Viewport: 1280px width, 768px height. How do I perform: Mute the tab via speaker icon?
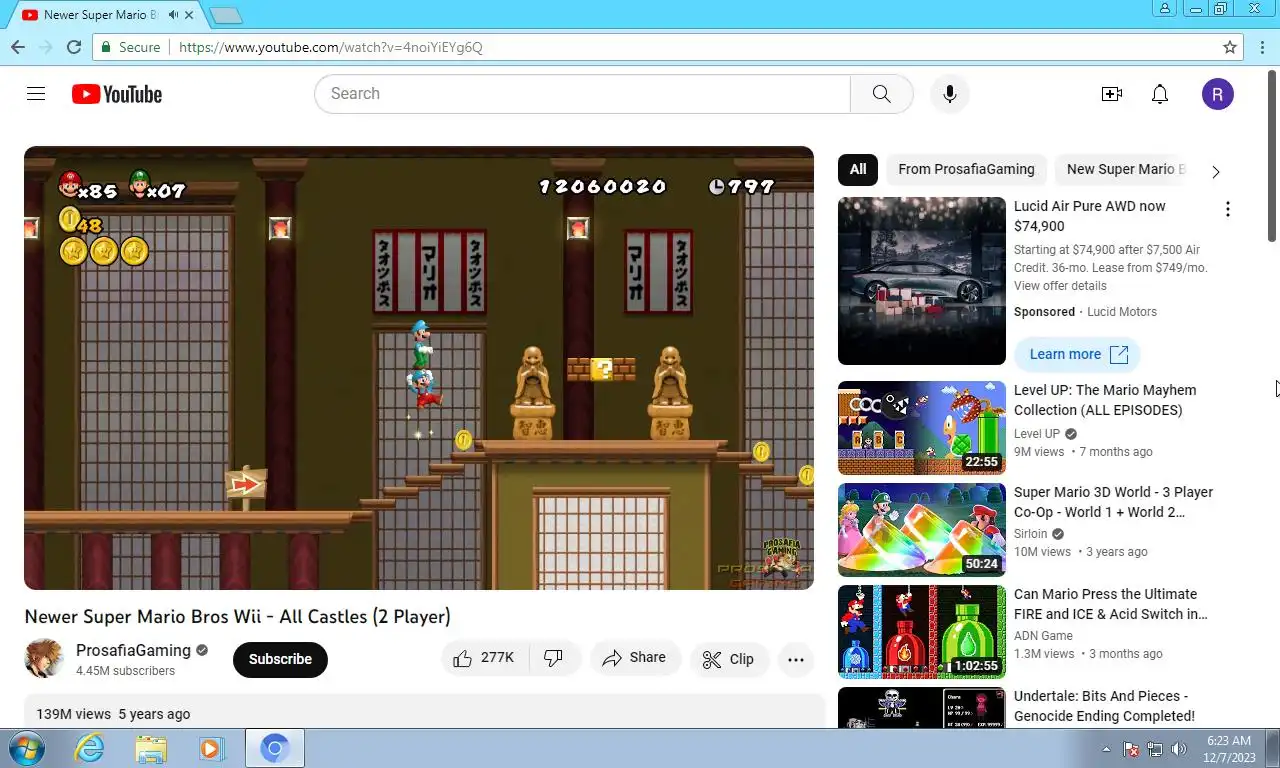point(173,15)
